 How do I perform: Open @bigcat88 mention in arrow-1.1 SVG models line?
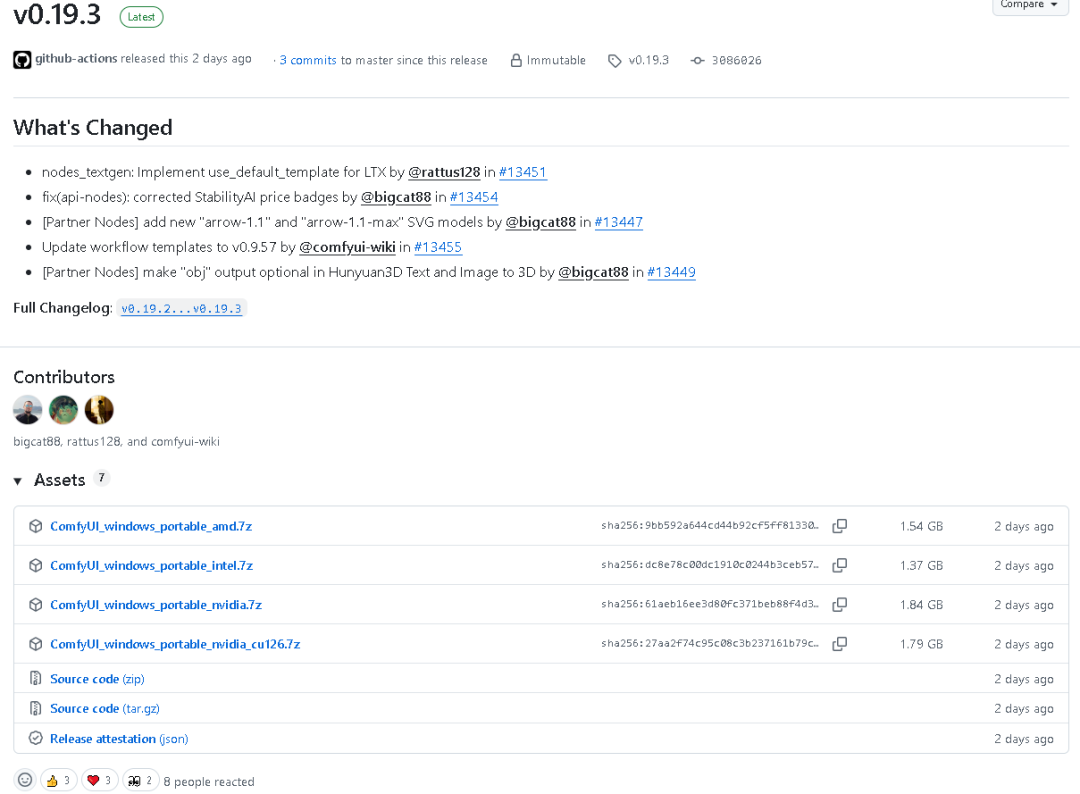pyautogui.click(x=541, y=222)
